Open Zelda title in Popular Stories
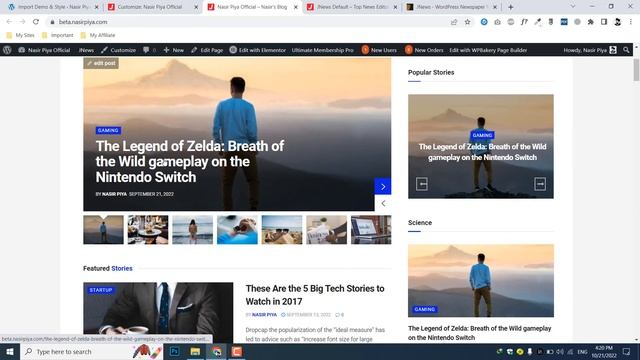Image resolution: width=640 pixels, height=360 pixels. 482,152
